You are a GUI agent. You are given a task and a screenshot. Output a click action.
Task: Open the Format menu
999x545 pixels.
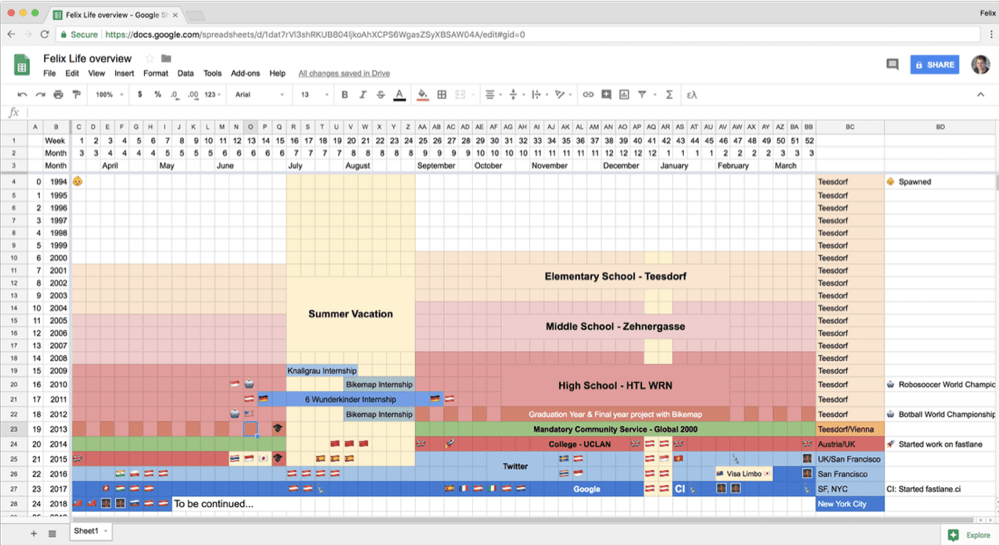[155, 74]
